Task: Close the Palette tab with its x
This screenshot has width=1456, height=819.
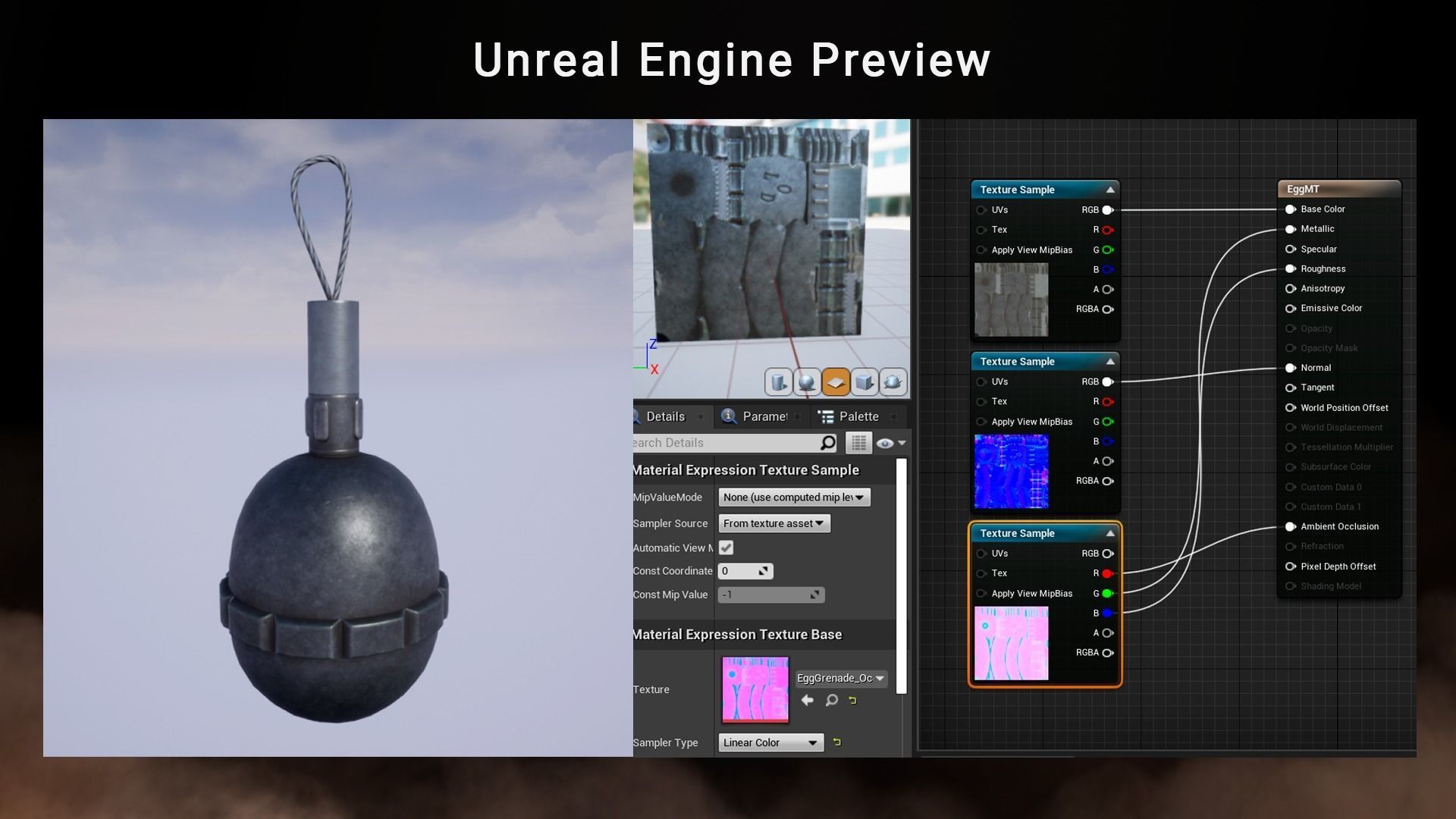Action: coord(893,417)
